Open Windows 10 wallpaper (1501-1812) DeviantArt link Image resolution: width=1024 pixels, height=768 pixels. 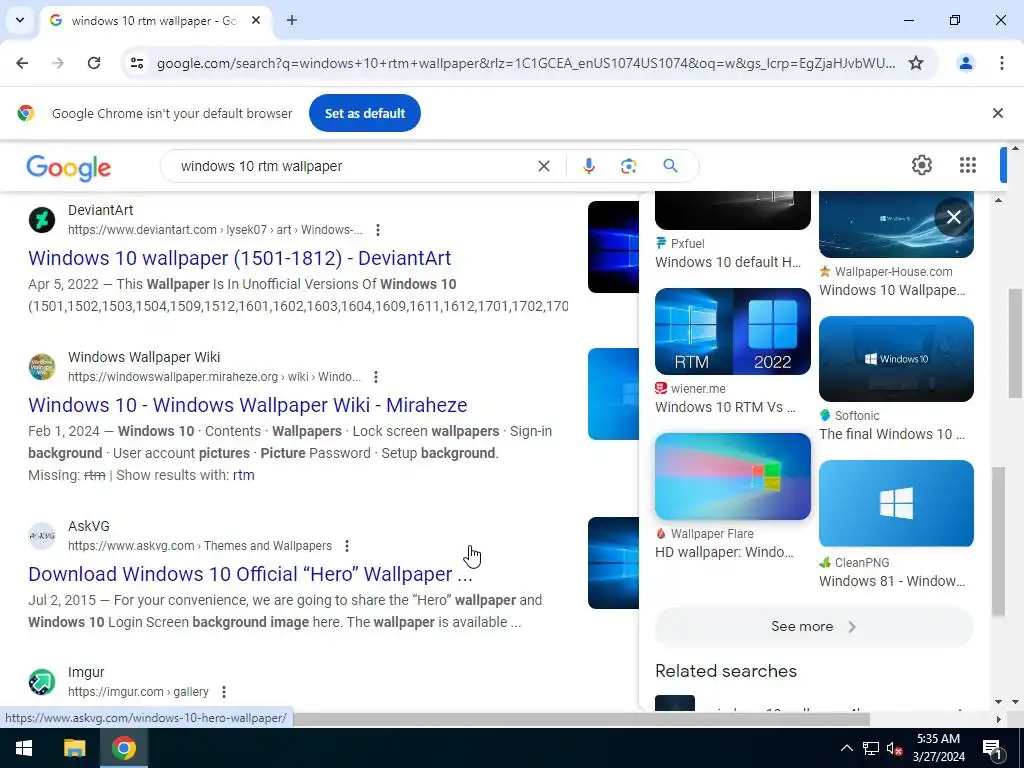click(240, 258)
